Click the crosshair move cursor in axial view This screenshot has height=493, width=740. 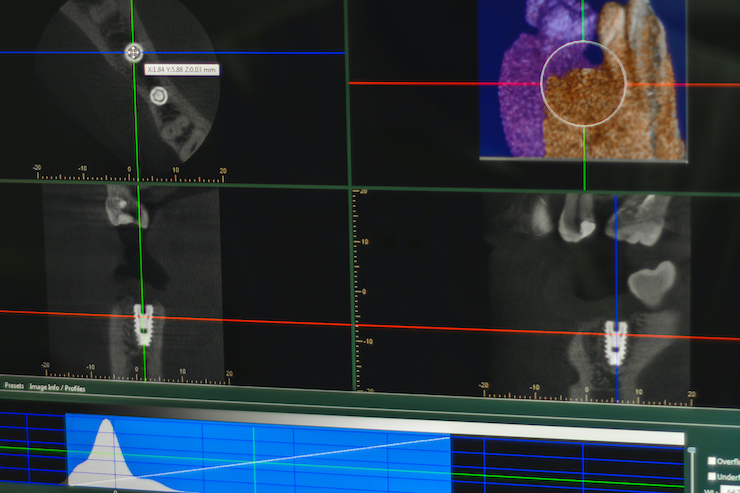(133, 52)
